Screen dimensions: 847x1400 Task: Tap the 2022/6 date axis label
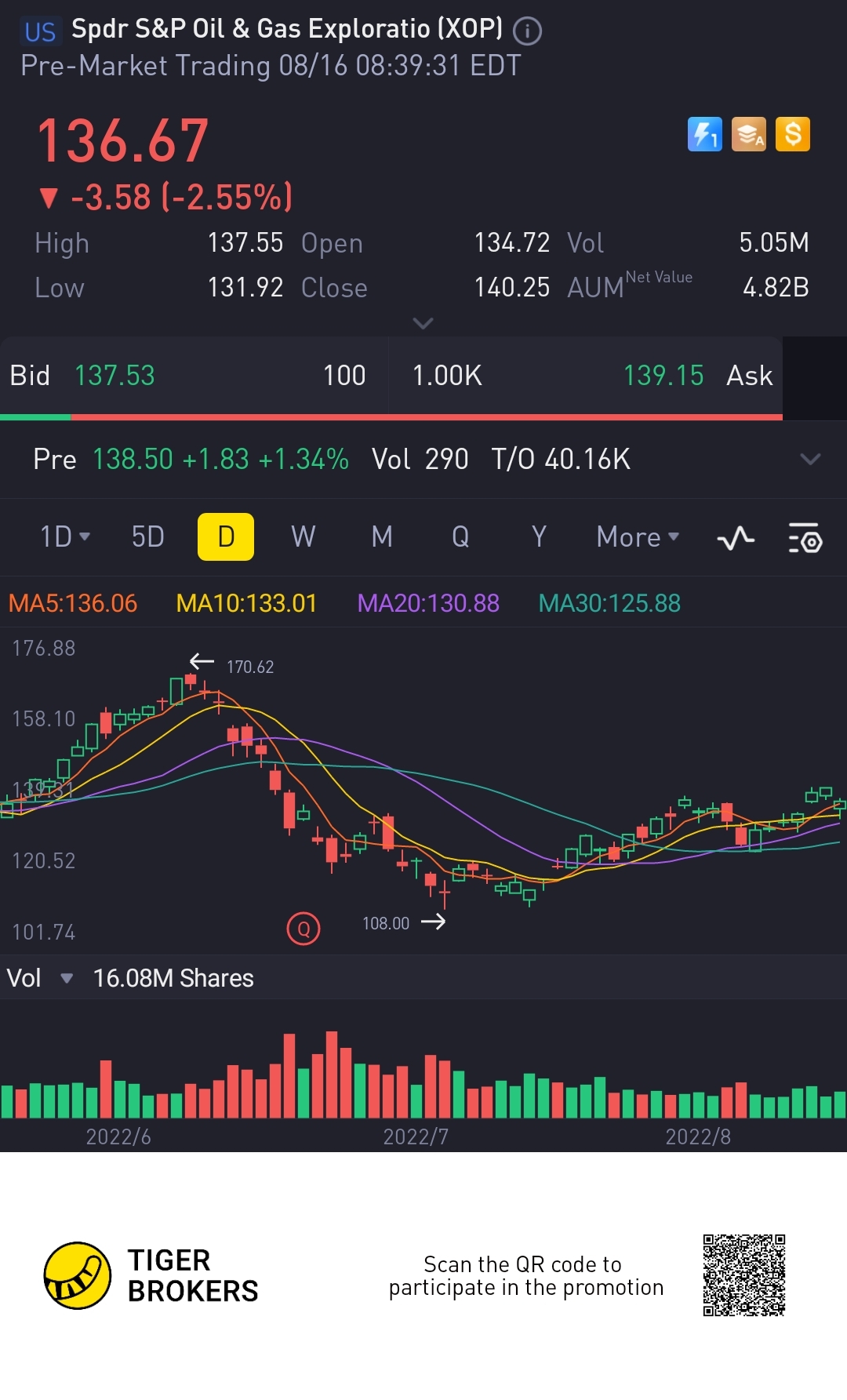(x=118, y=1136)
